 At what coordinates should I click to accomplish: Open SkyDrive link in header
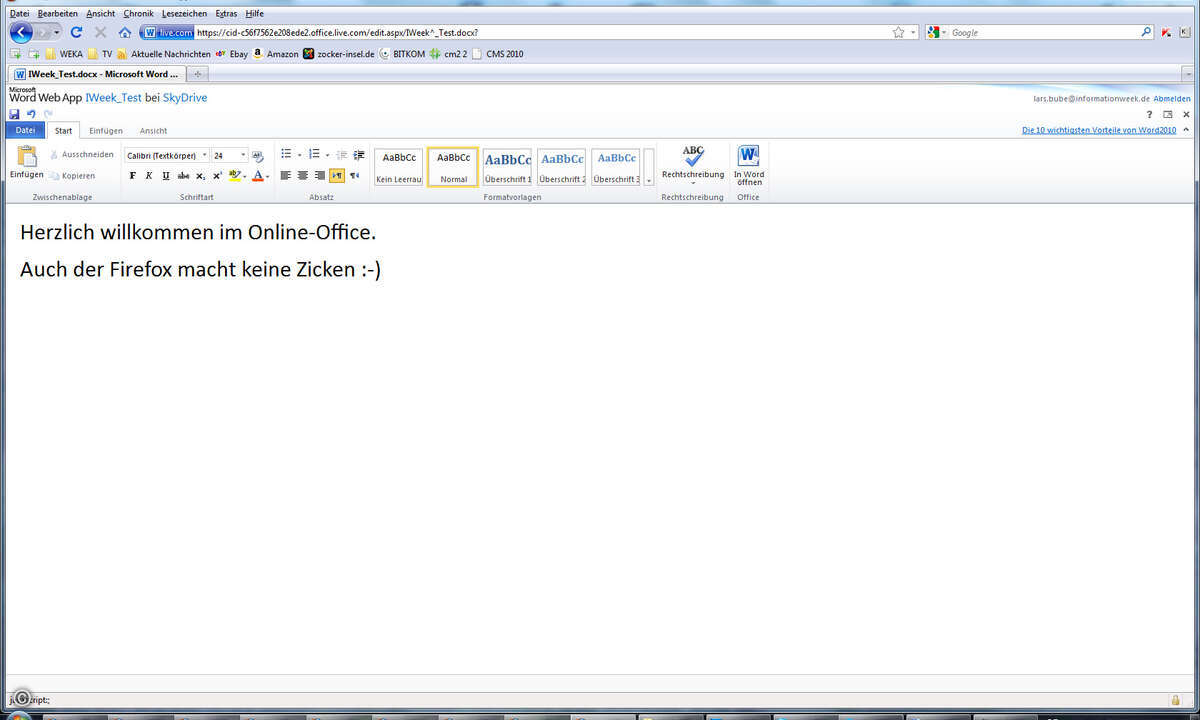pyautogui.click(x=185, y=98)
